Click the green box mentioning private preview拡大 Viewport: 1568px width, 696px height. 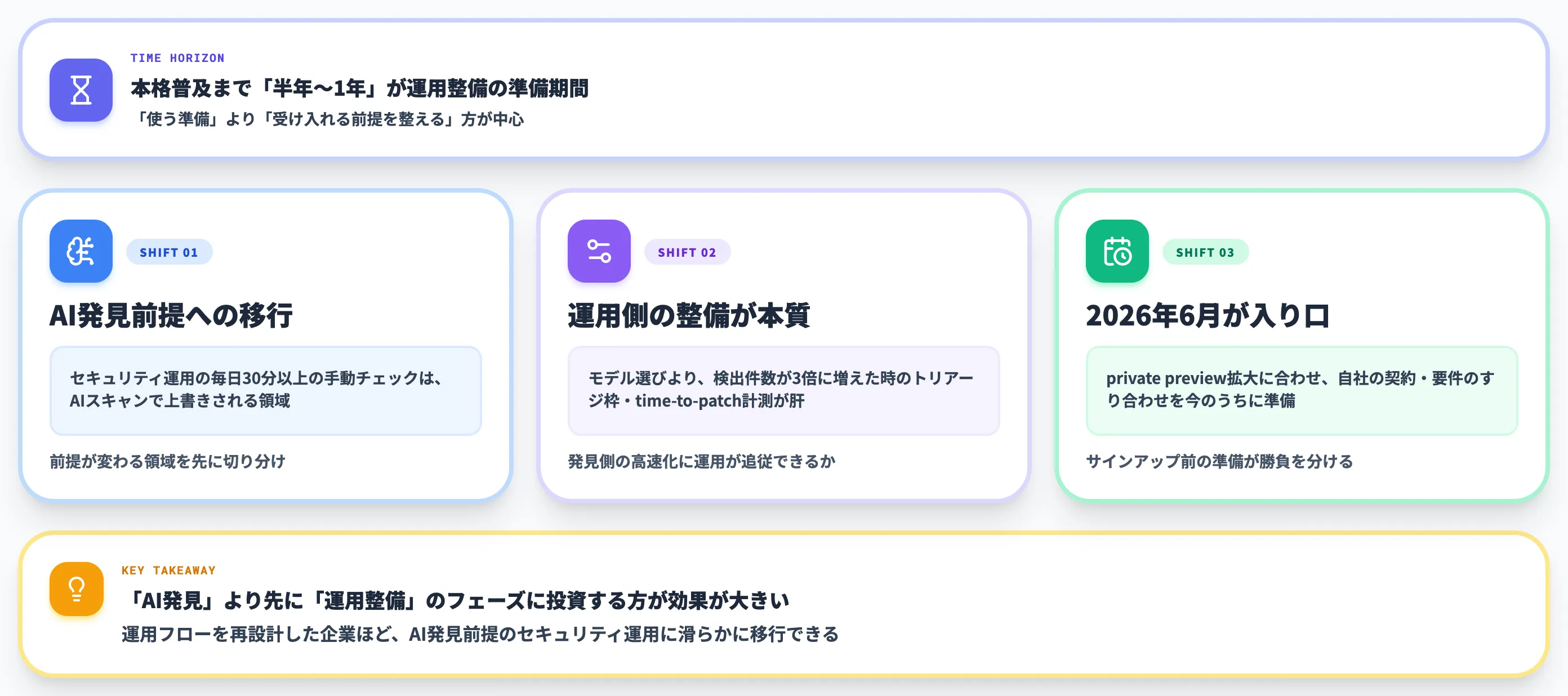[1302, 391]
